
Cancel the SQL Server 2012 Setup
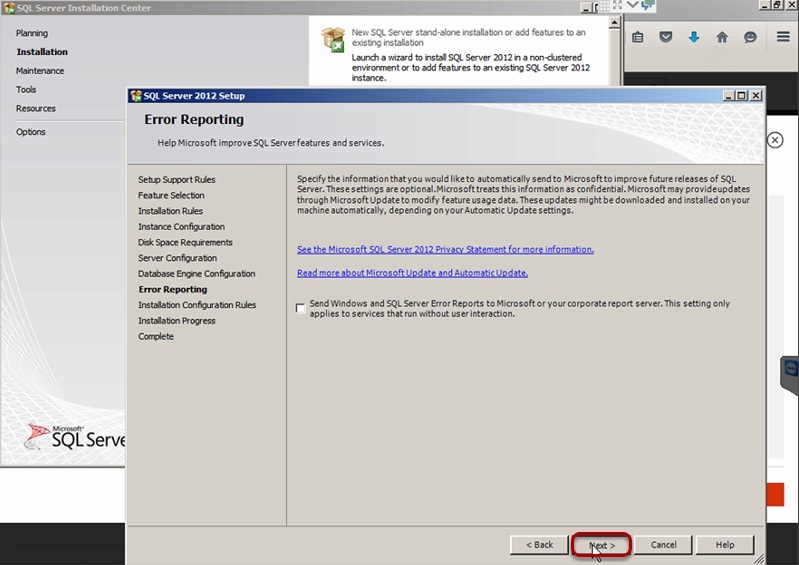coord(663,545)
